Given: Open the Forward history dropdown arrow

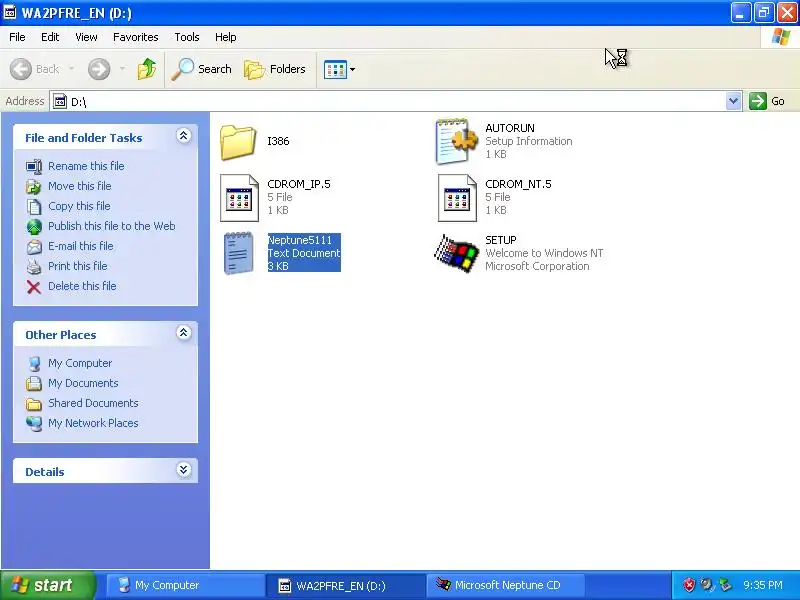Looking at the screenshot, I should [122, 69].
